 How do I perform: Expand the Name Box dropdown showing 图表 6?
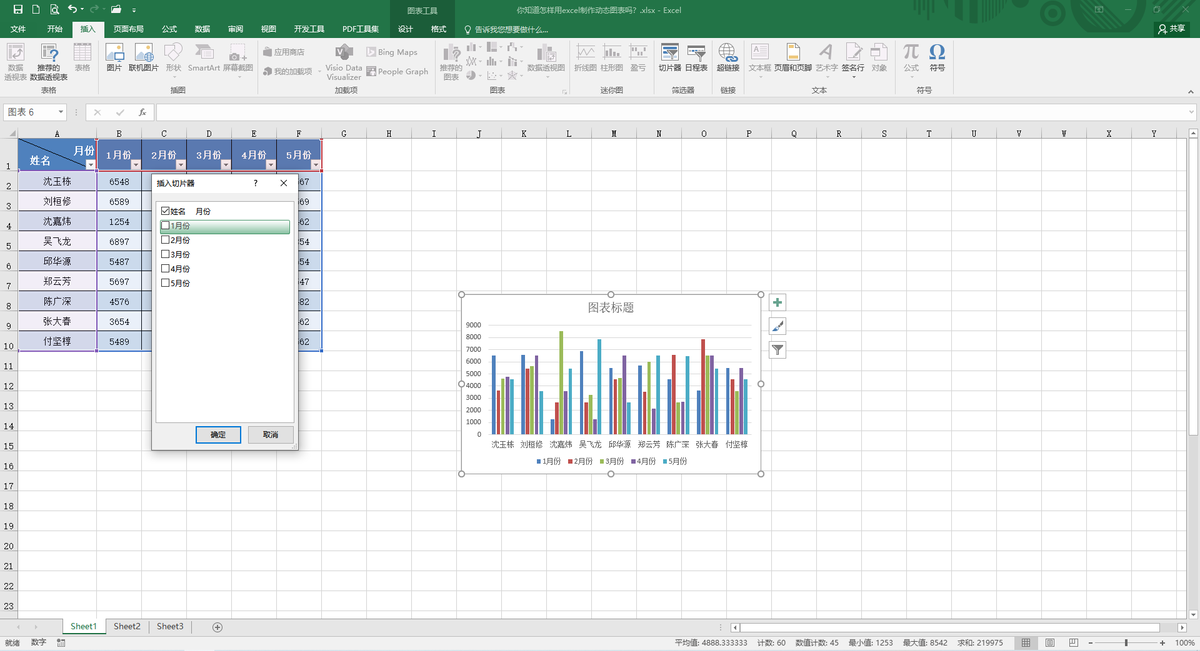(x=61, y=112)
